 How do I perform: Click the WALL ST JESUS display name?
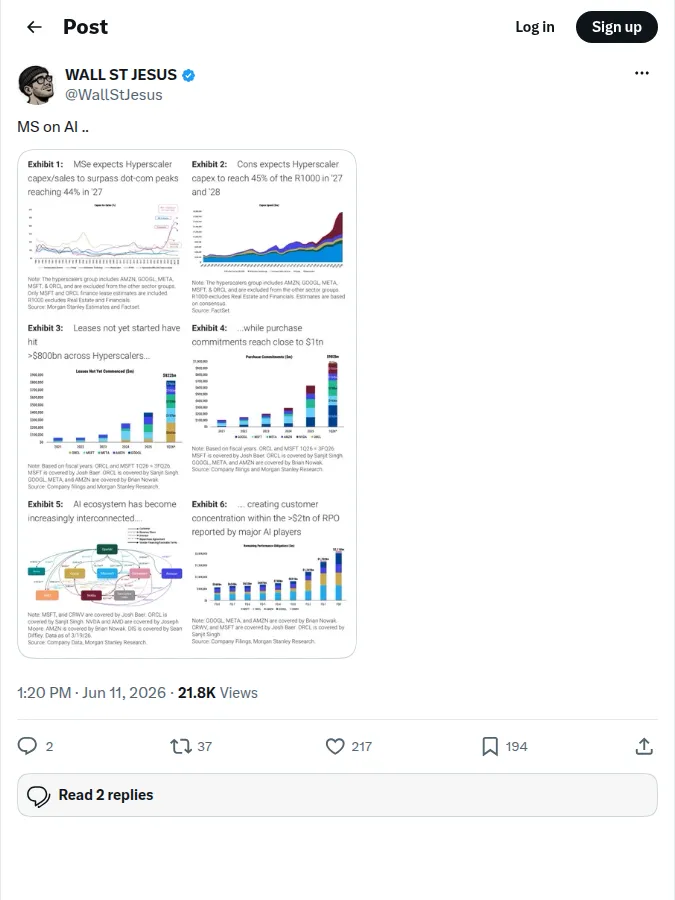pos(121,75)
